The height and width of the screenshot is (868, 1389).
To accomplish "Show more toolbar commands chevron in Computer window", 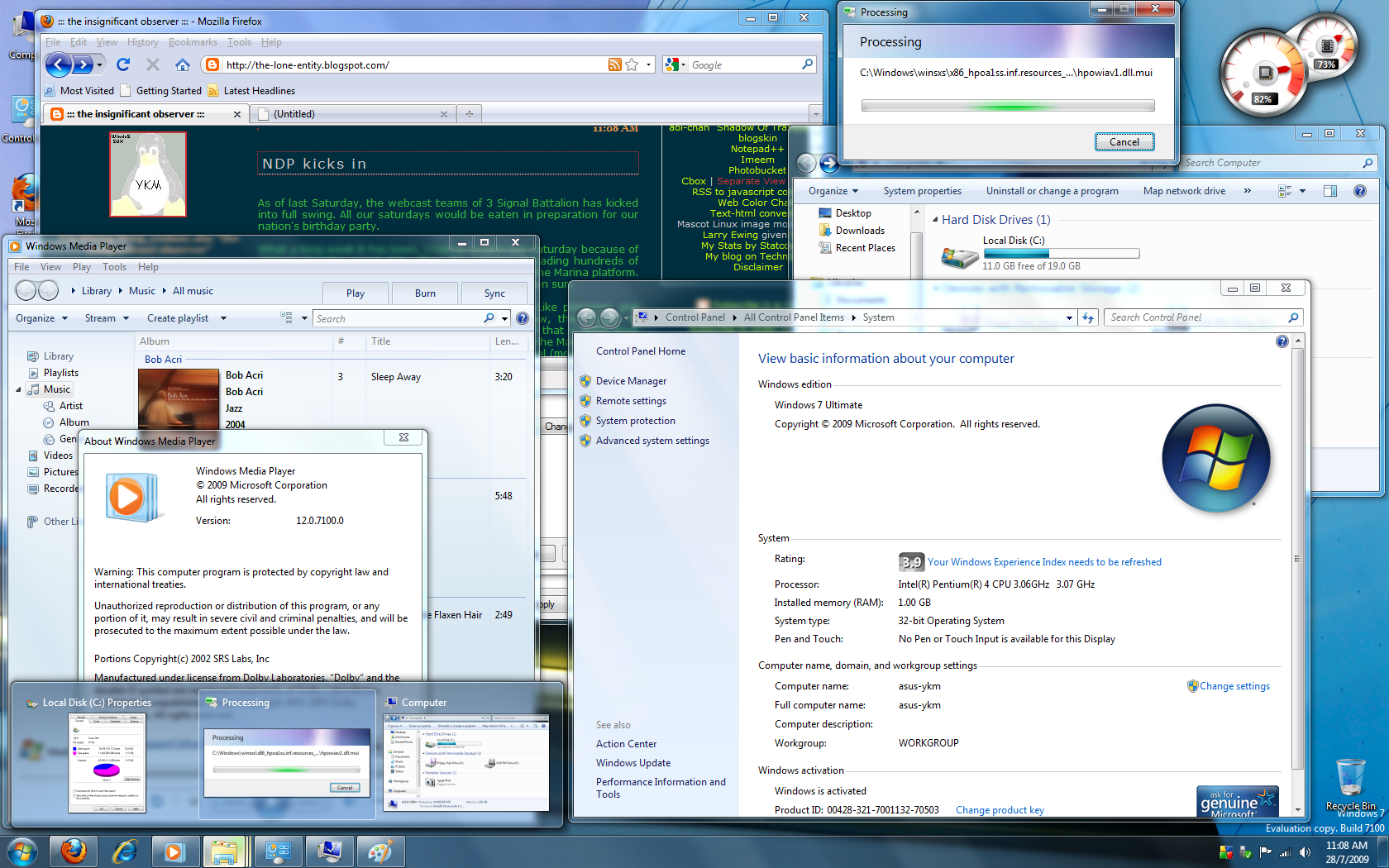I will click(x=1247, y=191).
